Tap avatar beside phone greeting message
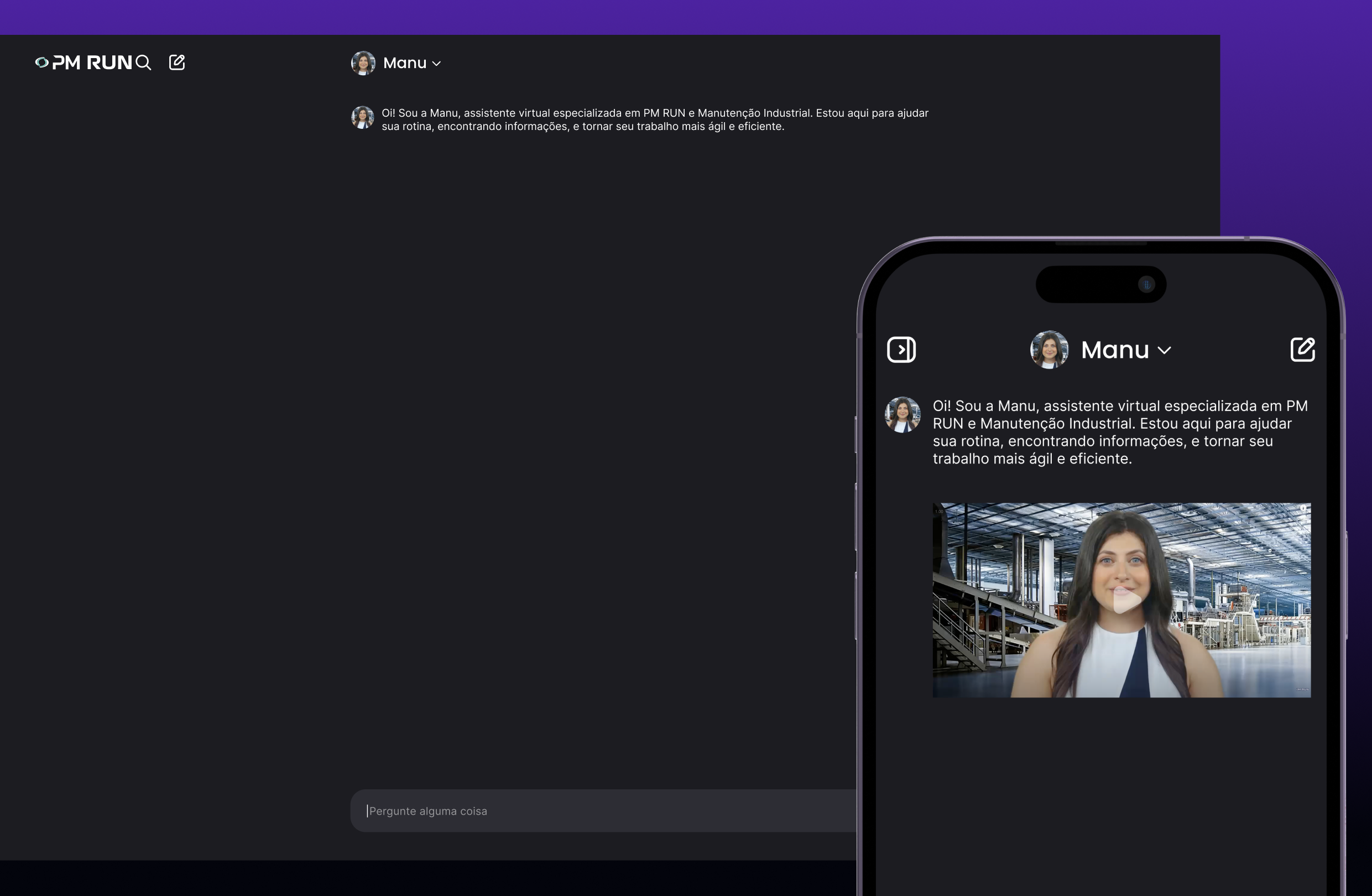This screenshot has height=896, width=1372. 902,415
